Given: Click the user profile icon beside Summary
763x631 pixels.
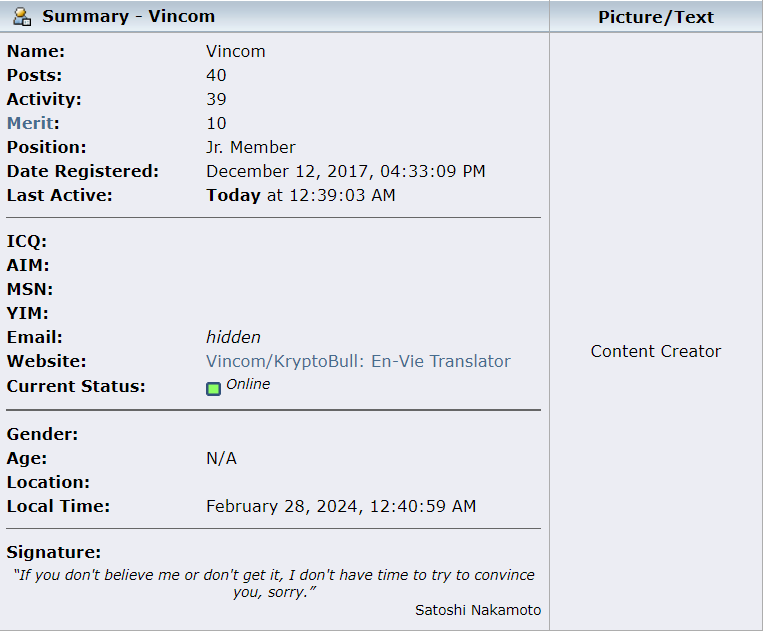Looking at the screenshot, I should click(x=22, y=17).
